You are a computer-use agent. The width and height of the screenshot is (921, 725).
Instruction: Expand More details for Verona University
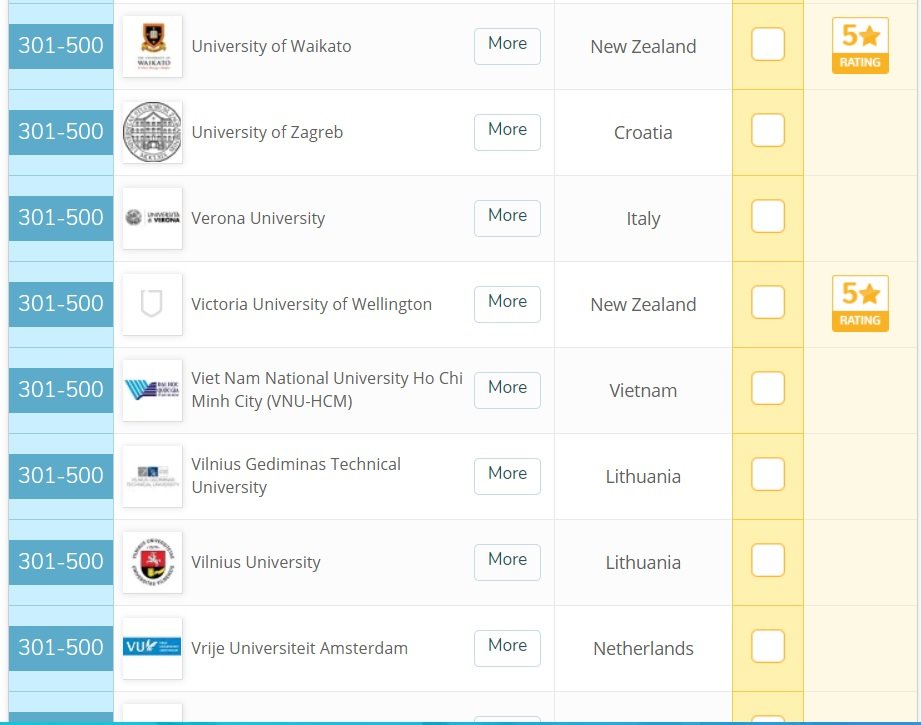pos(507,216)
